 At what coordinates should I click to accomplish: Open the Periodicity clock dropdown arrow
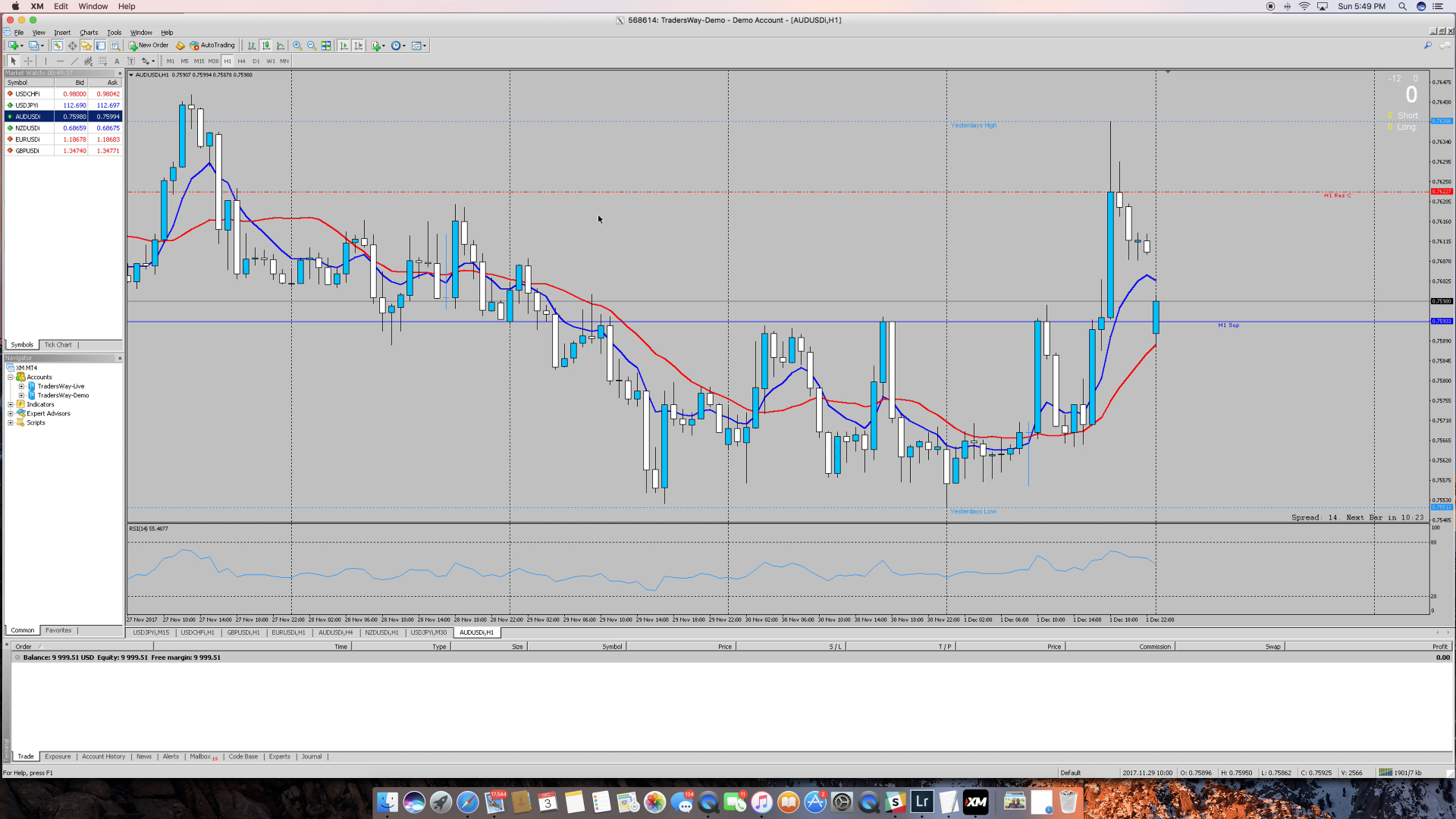tap(404, 45)
